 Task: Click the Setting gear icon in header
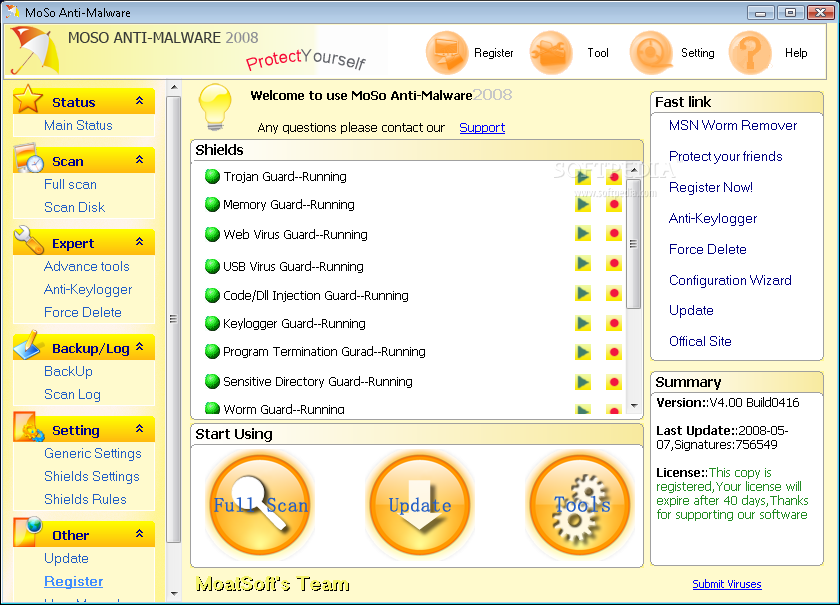coord(651,53)
